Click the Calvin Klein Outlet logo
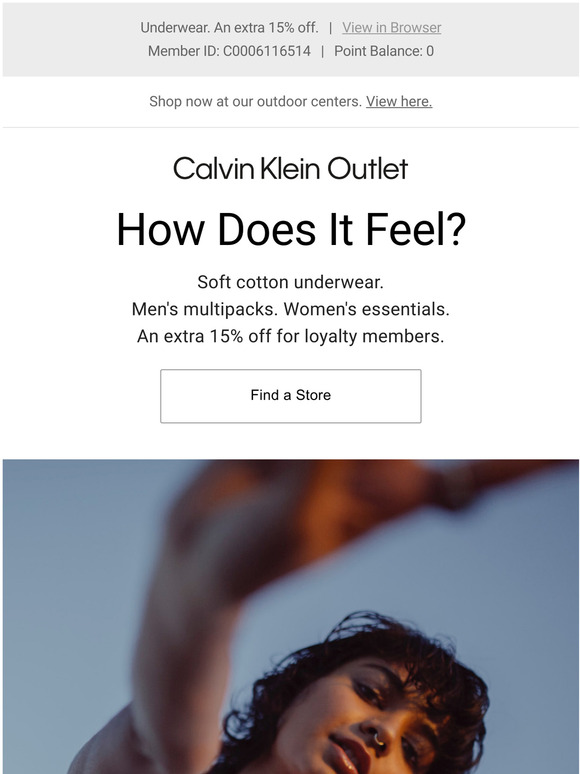Screen dimensions: 580x774 click(x=290, y=168)
